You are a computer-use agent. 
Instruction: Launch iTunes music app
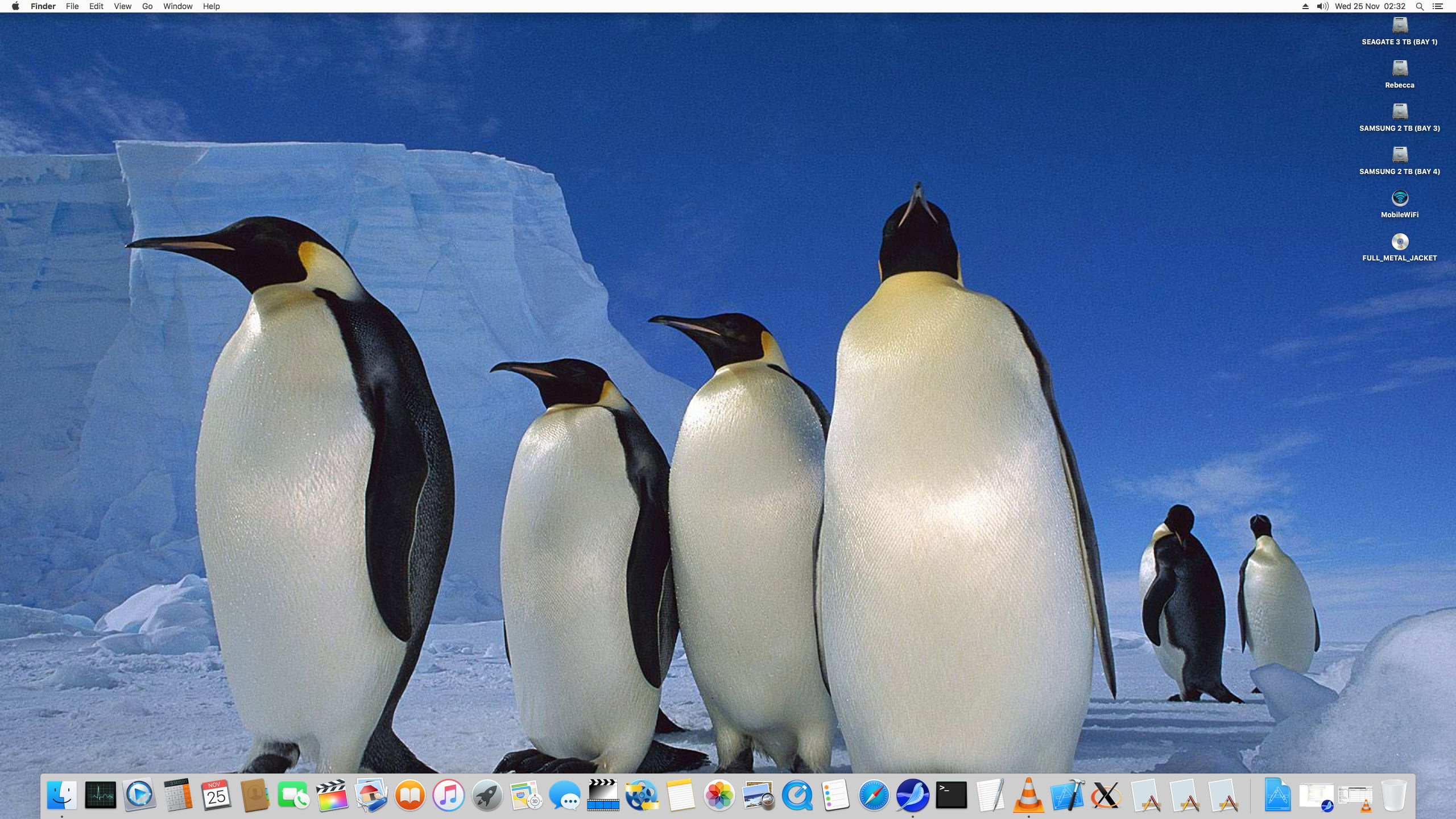[x=449, y=795]
